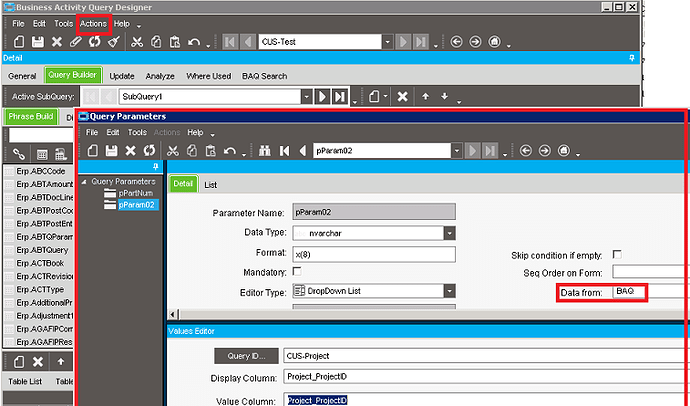Go to next subquery using the play arrow
The height and width of the screenshot is (406, 690).
[323, 96]
